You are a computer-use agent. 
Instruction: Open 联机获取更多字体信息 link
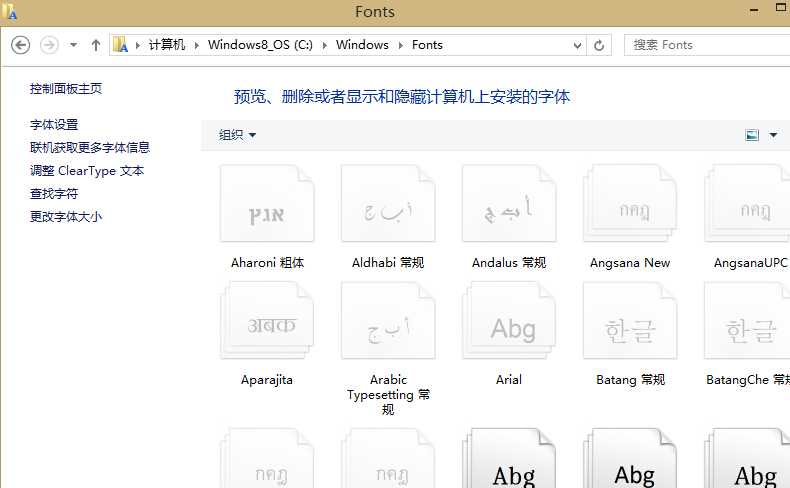coord(90,148)
